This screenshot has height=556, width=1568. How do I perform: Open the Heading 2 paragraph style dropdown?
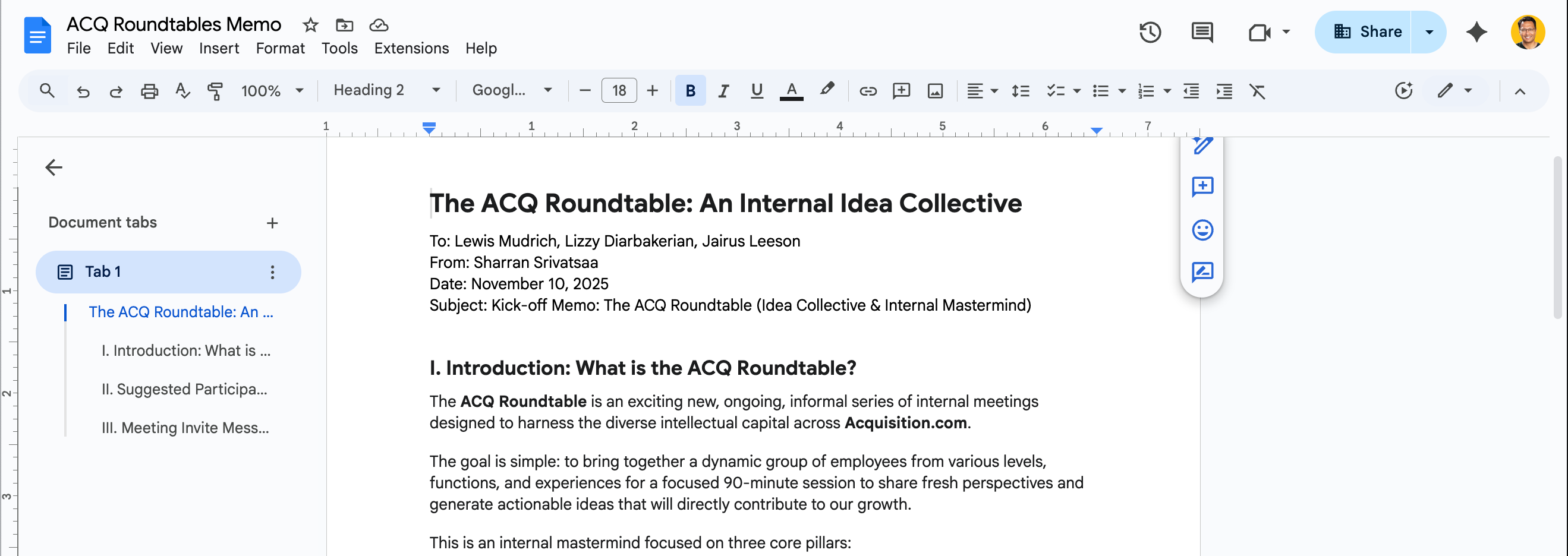point(387,91)
